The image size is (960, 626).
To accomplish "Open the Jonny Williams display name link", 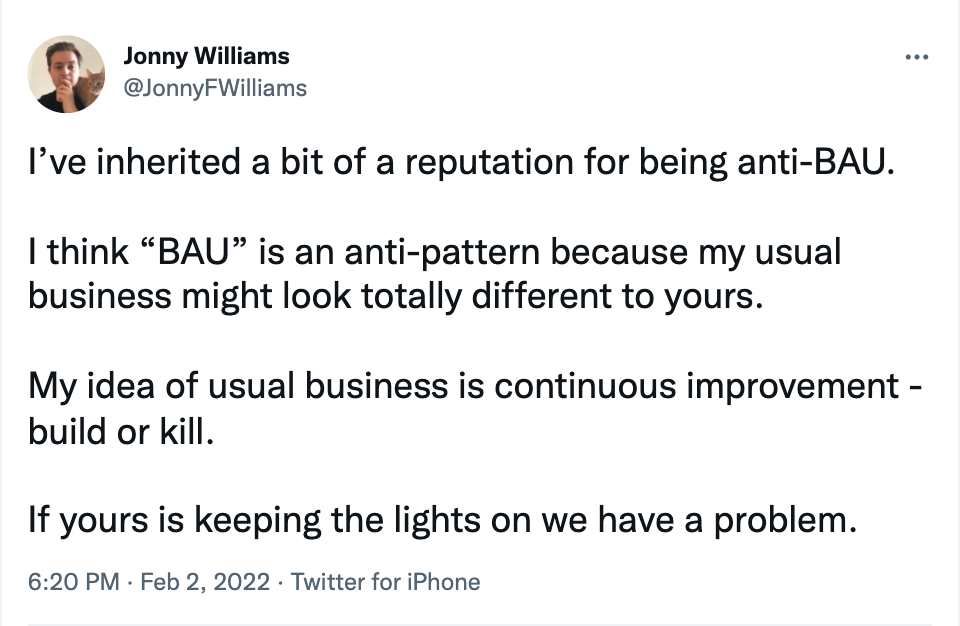I will coord(206,56).
